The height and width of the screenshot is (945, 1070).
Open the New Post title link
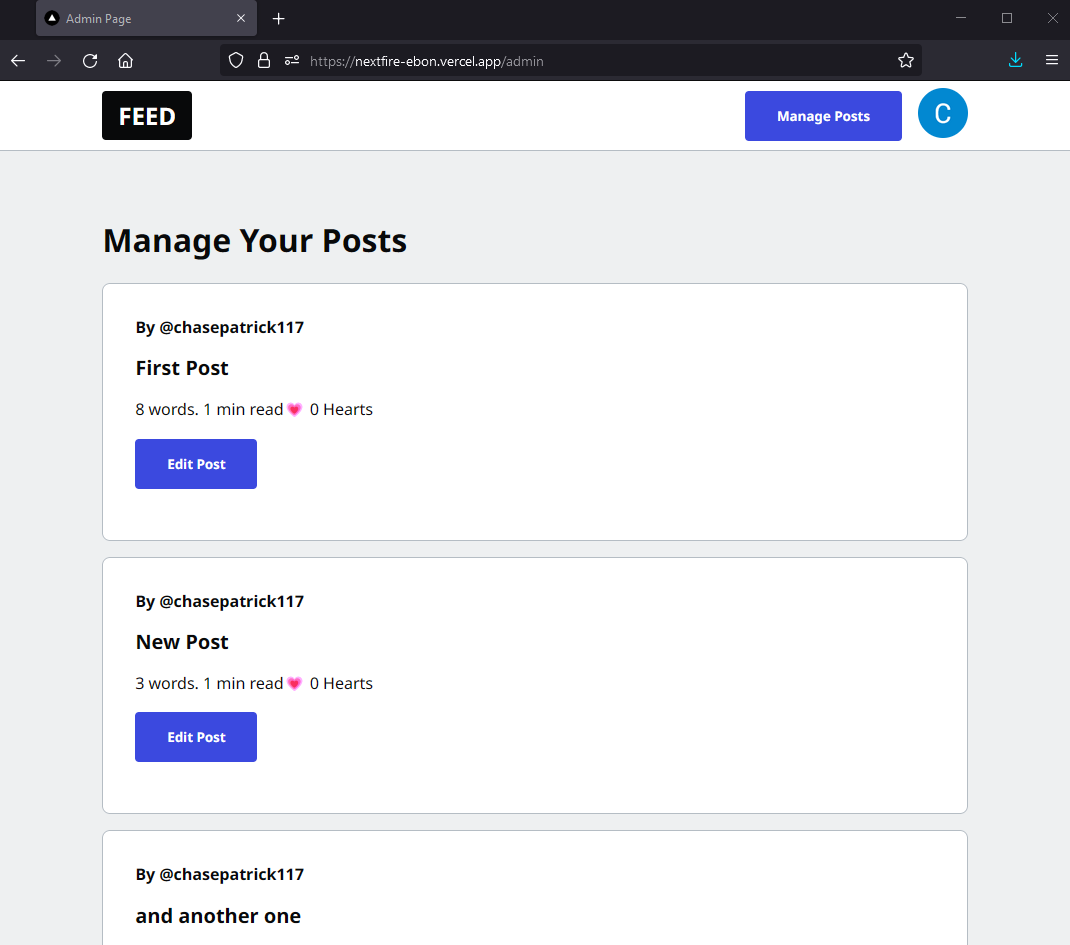click(182, 642)
